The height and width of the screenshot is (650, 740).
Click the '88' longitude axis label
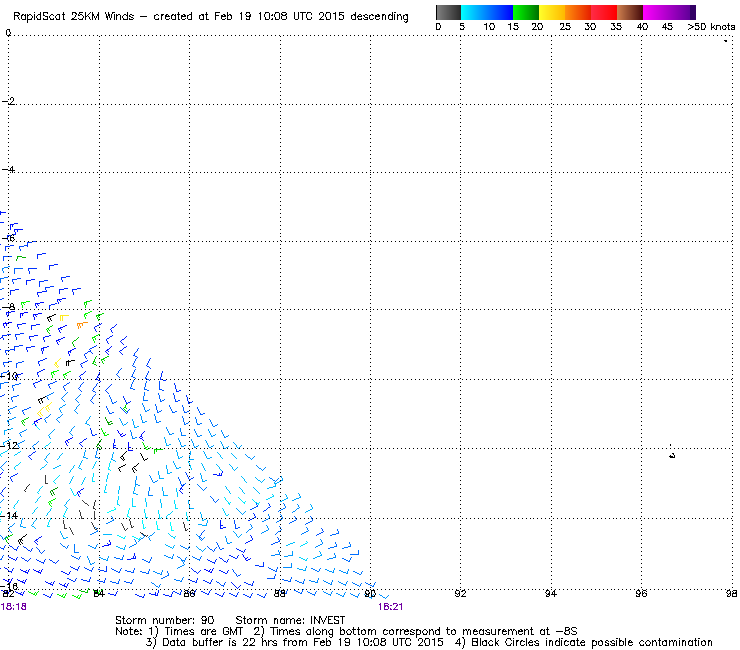(x=280, y=594)
